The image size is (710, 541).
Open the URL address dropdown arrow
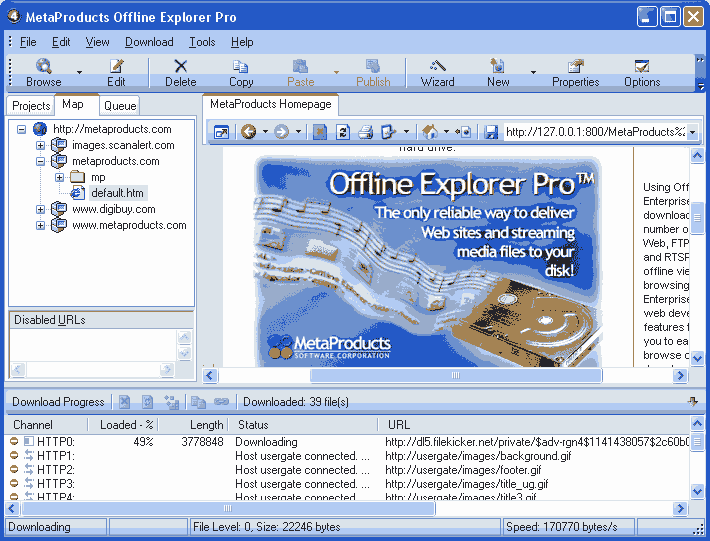692,132
